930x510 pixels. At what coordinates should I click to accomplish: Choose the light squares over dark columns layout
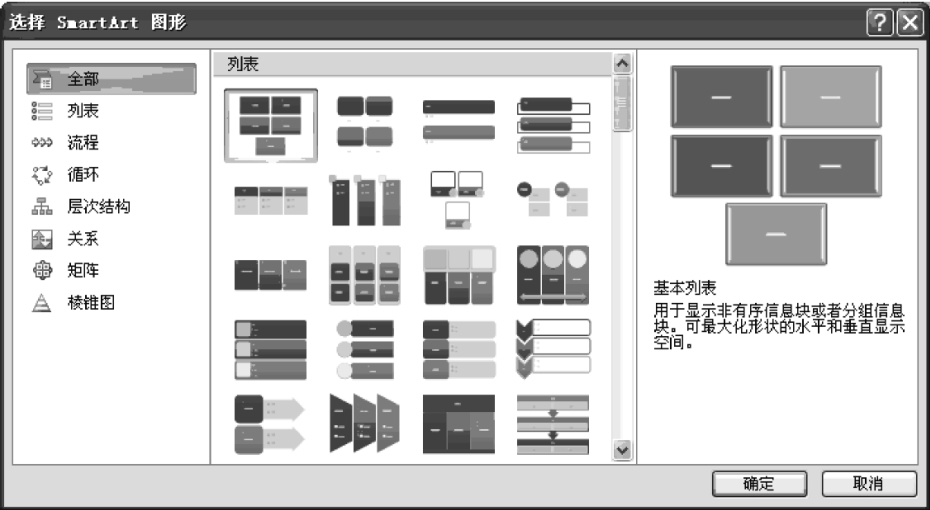pos(458,275)
